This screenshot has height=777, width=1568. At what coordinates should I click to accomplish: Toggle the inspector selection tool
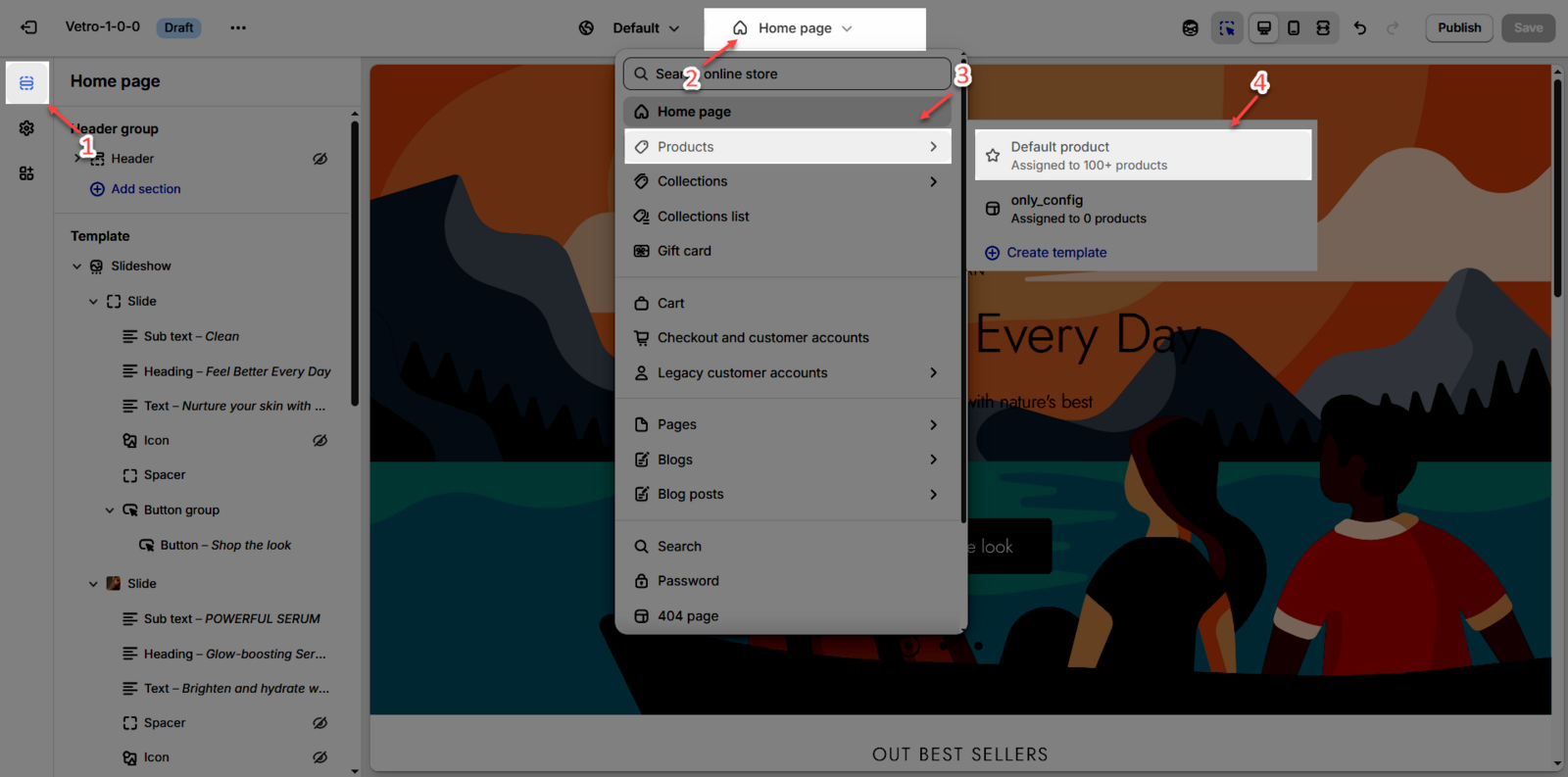coord(1226,27)
